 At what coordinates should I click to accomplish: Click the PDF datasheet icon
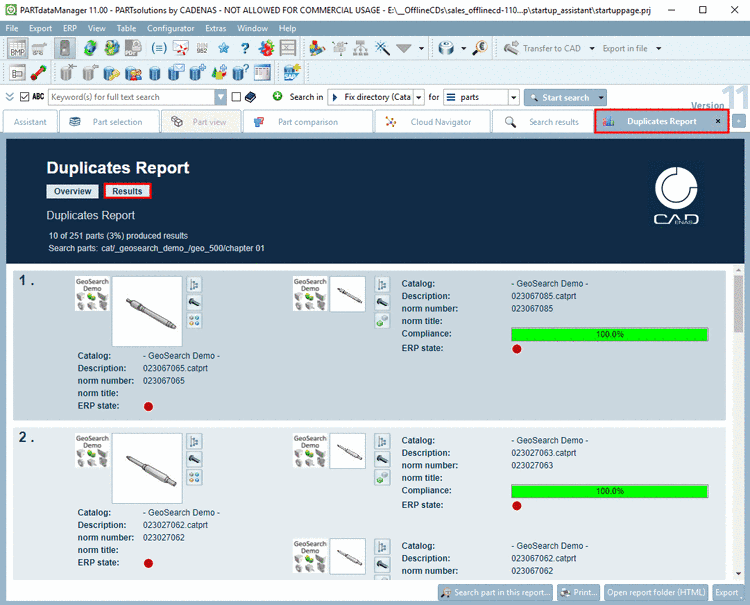pos(133,48)
